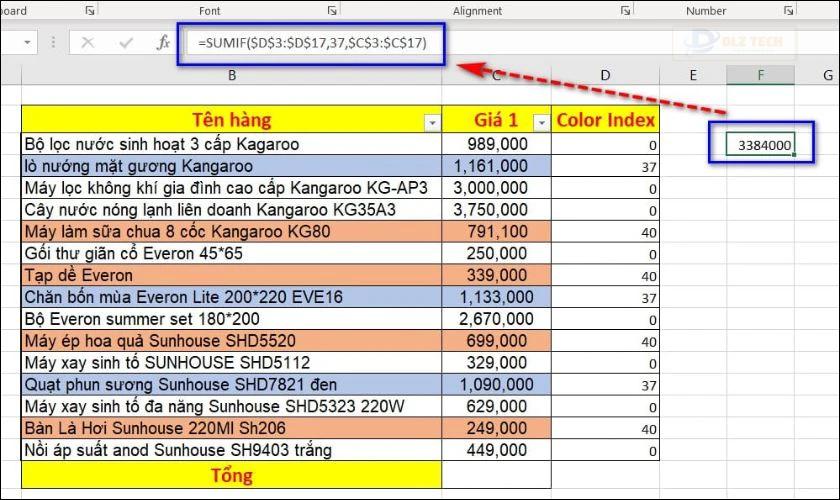
Task: Open the Alignment dialog launcher
Action: pyautogui.click(x=625, y=10)
